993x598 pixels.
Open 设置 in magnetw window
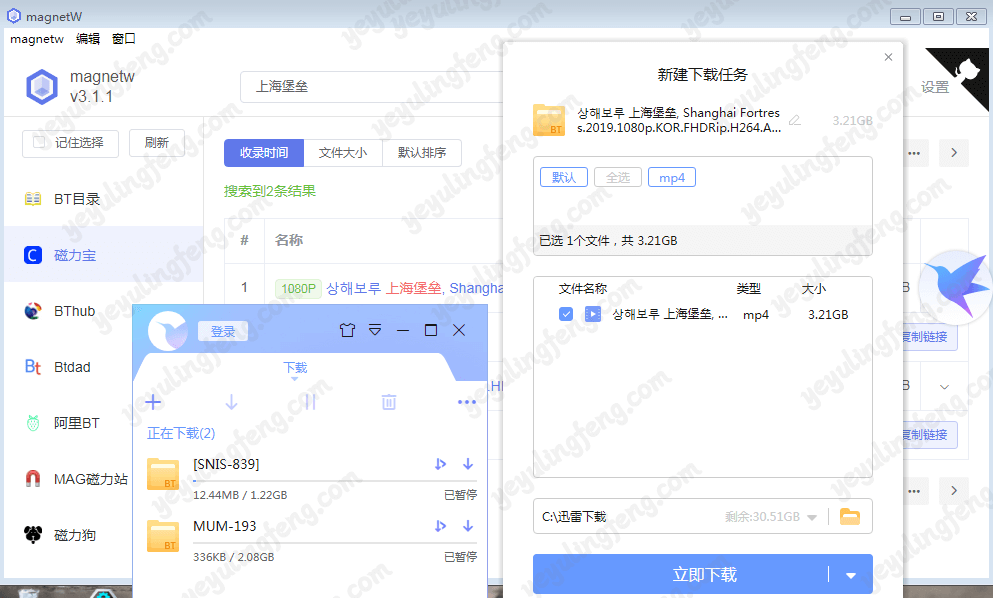click(x=935, y=87)
